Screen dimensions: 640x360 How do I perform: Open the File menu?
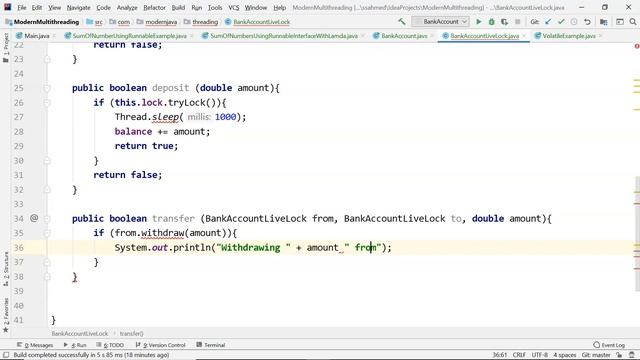pyautogui.click(x=22, y=7)
